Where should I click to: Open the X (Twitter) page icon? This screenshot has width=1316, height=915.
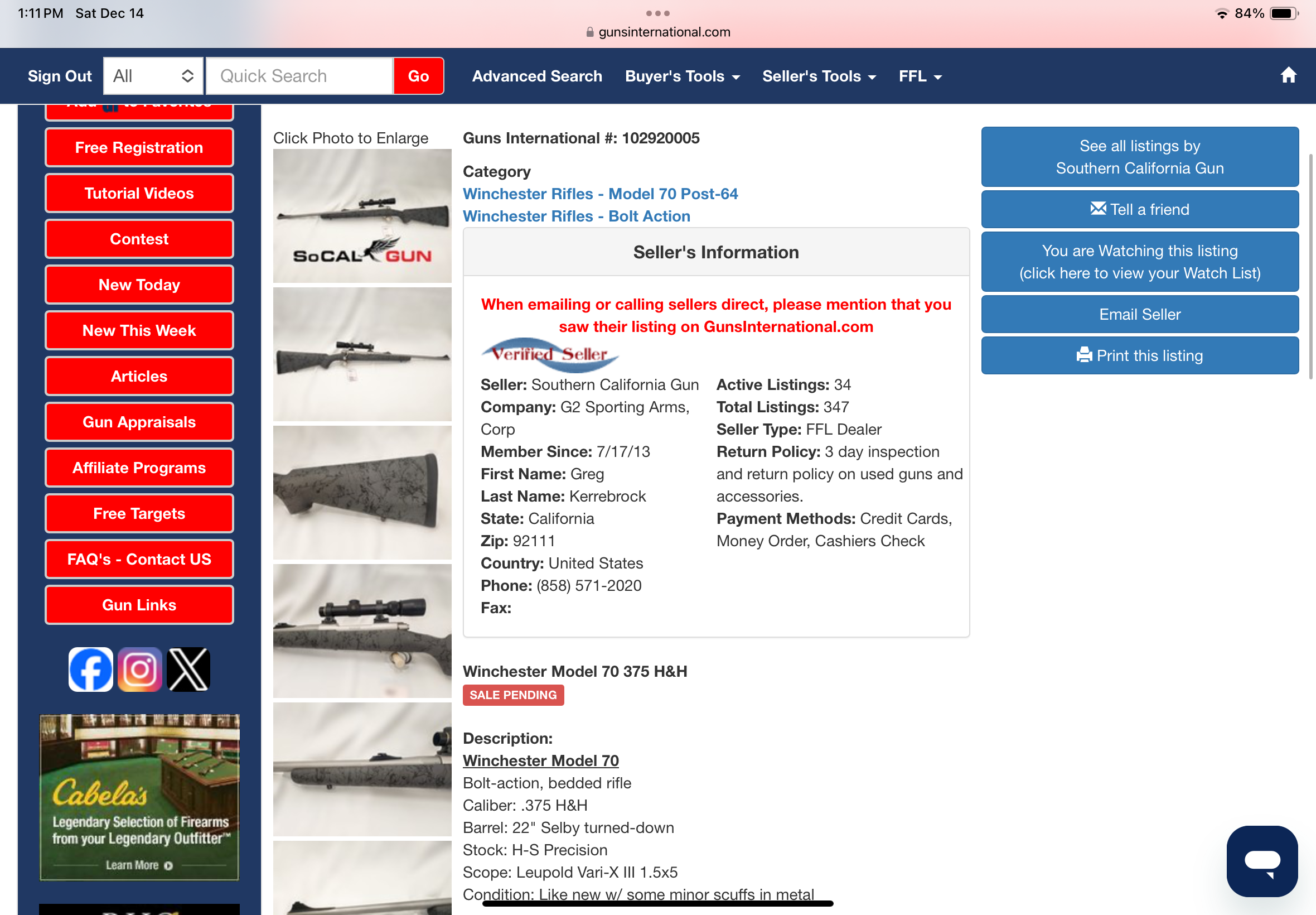click(188, 669)
